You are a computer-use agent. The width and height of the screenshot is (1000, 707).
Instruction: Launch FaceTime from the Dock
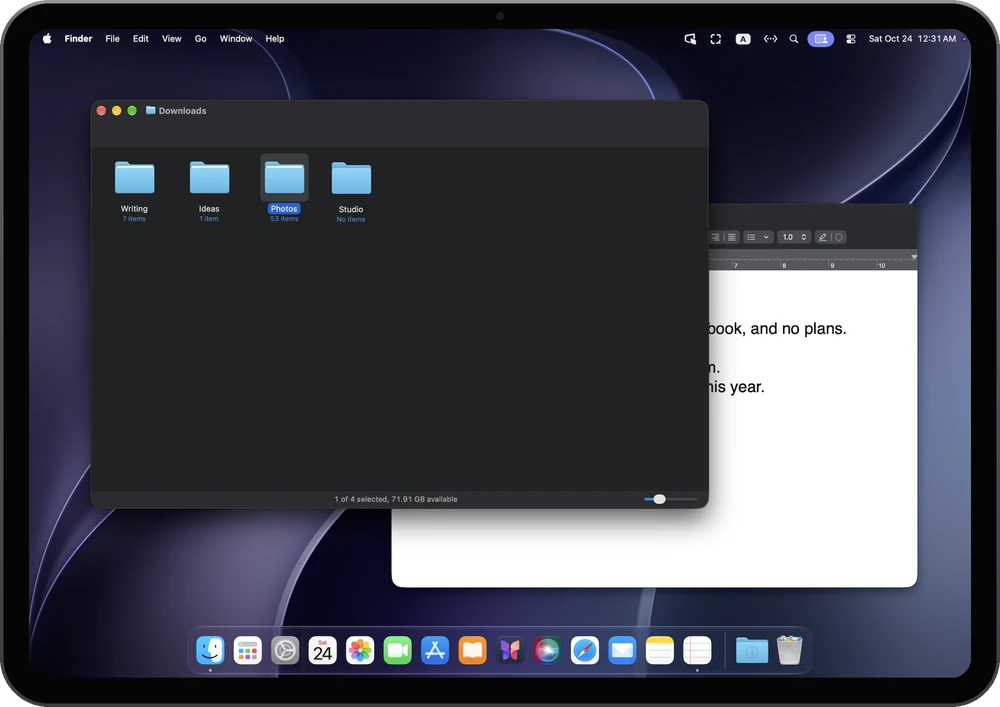[397, 650]
